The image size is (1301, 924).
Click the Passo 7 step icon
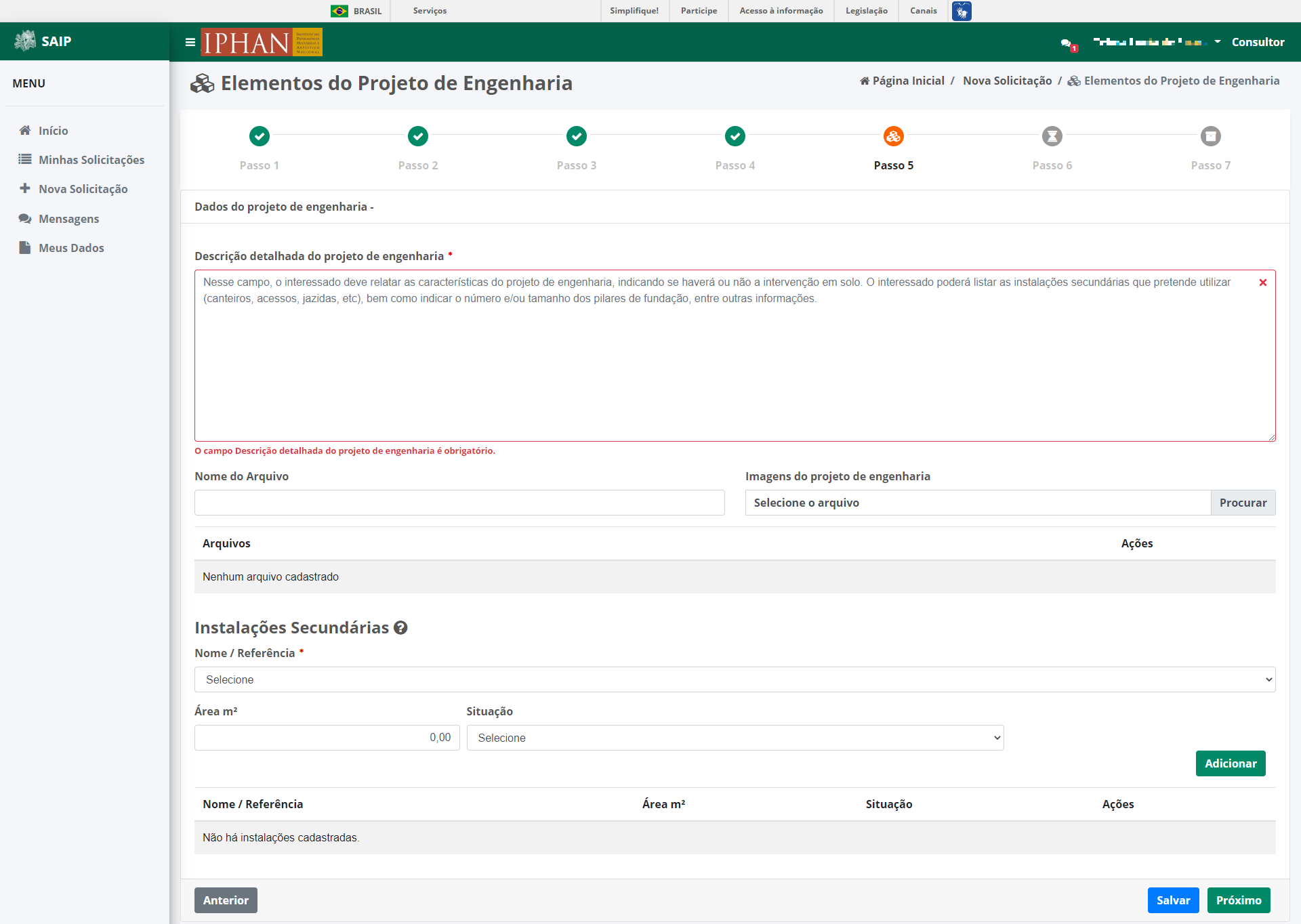[1211, 136]
